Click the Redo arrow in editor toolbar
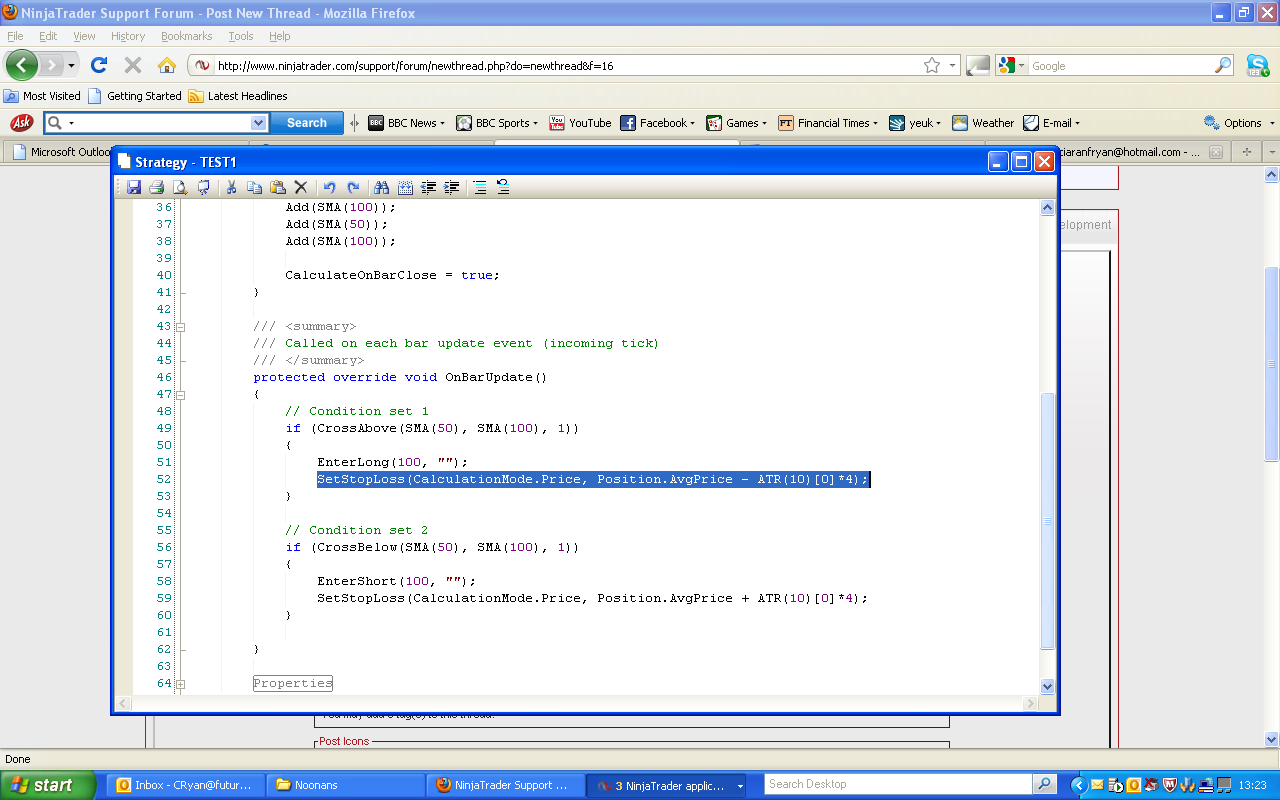 pos(353,187)
